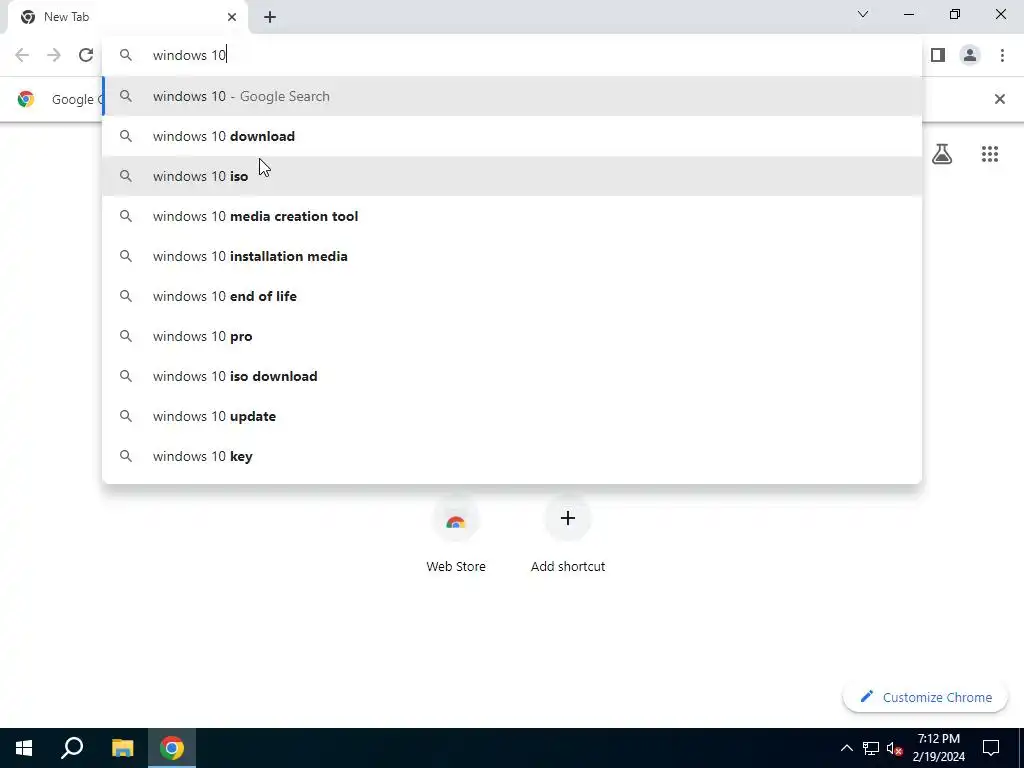Open the taskbar clock and date
The image size is (1024, 768).
click(x=938, y=748)
